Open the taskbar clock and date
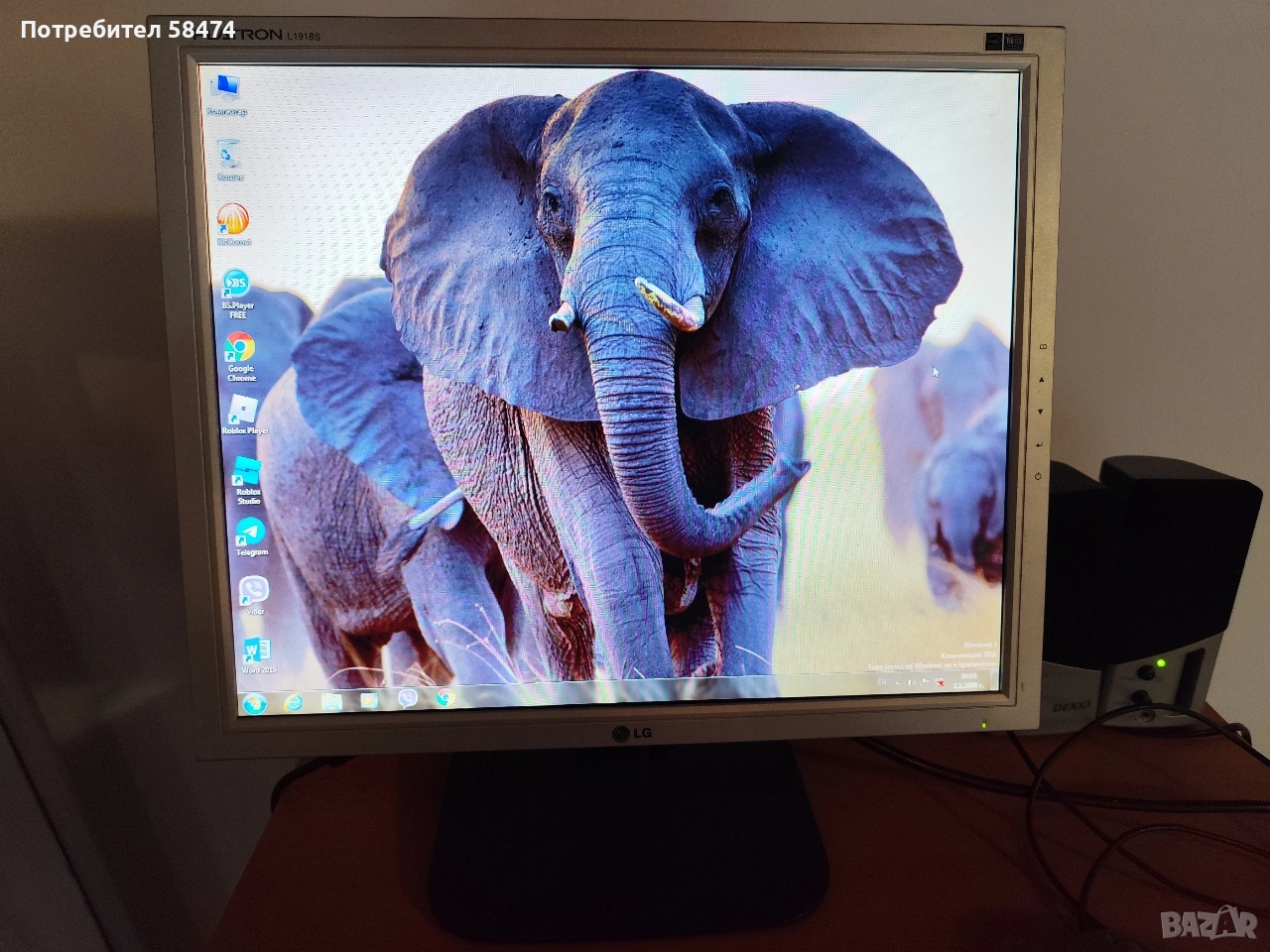The image size is (1270, 952). [966, 681]
